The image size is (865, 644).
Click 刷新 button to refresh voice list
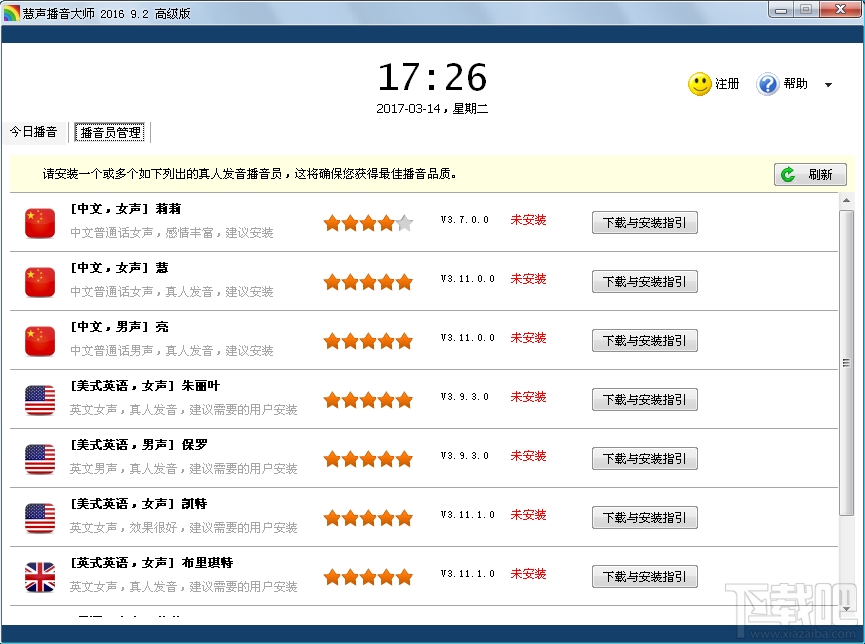[x=810, y=174]
